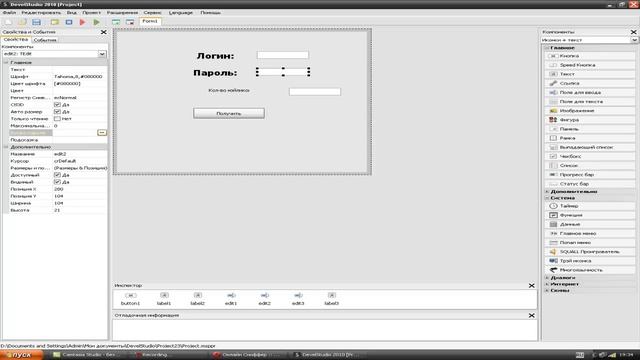Viewport: 640px width, 360px height.
Task: Choose Выпадающий список component
Action: (590, 147)
